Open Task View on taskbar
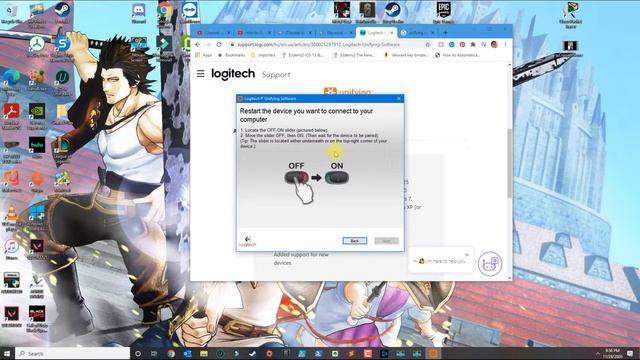640x360 pixels. [154, 353]
